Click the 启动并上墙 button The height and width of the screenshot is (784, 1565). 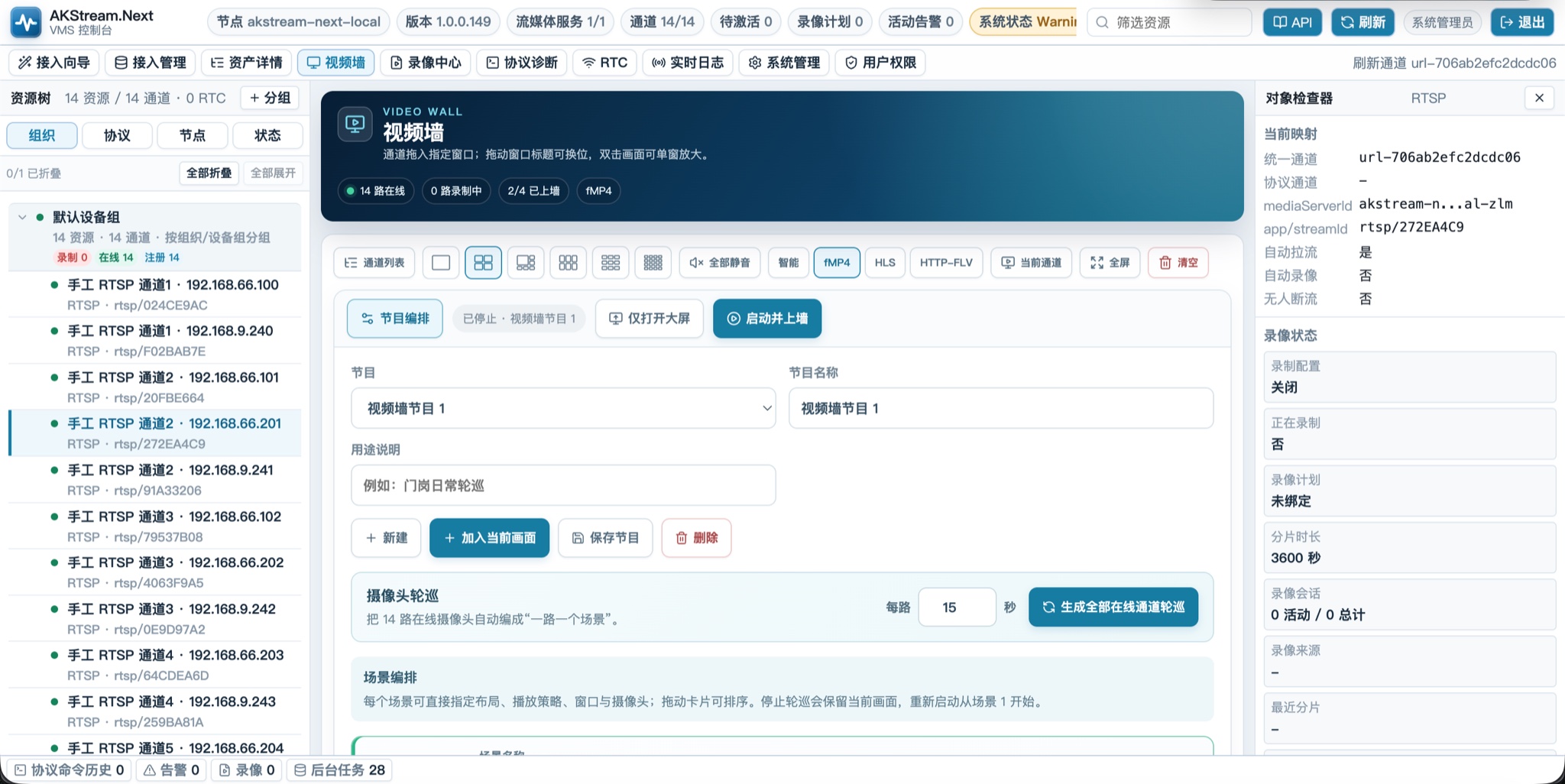(x=767, y=319)
